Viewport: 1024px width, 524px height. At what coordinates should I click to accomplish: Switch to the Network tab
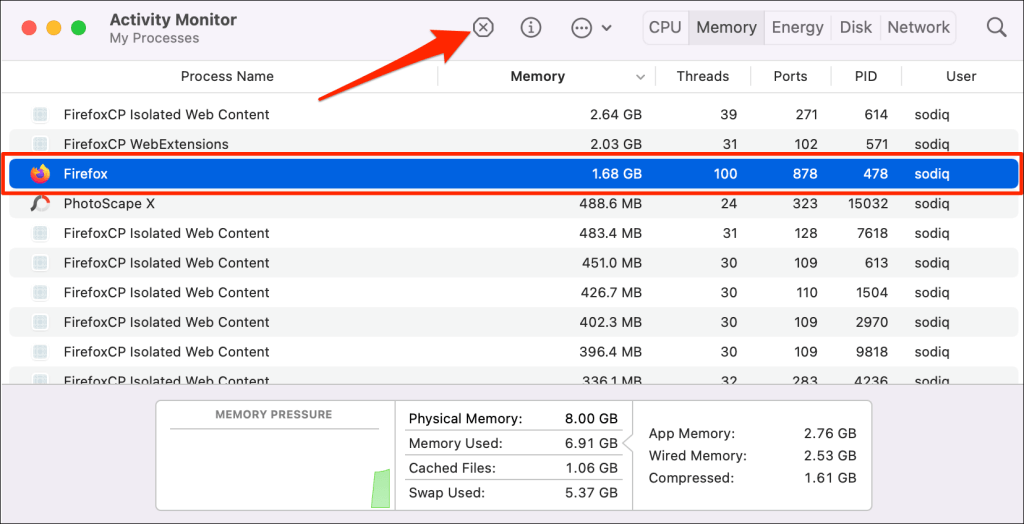tap(918, 27)
